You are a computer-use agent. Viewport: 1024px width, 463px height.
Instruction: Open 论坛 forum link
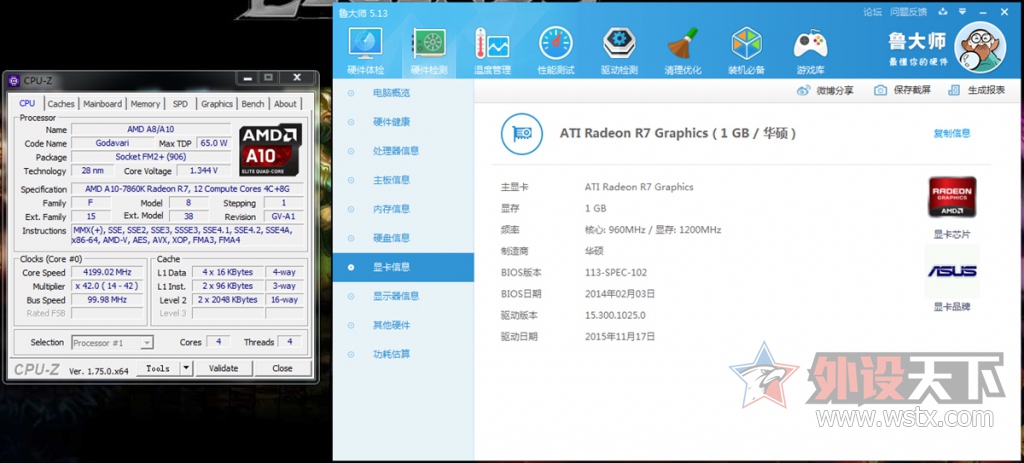click(872, 12)
